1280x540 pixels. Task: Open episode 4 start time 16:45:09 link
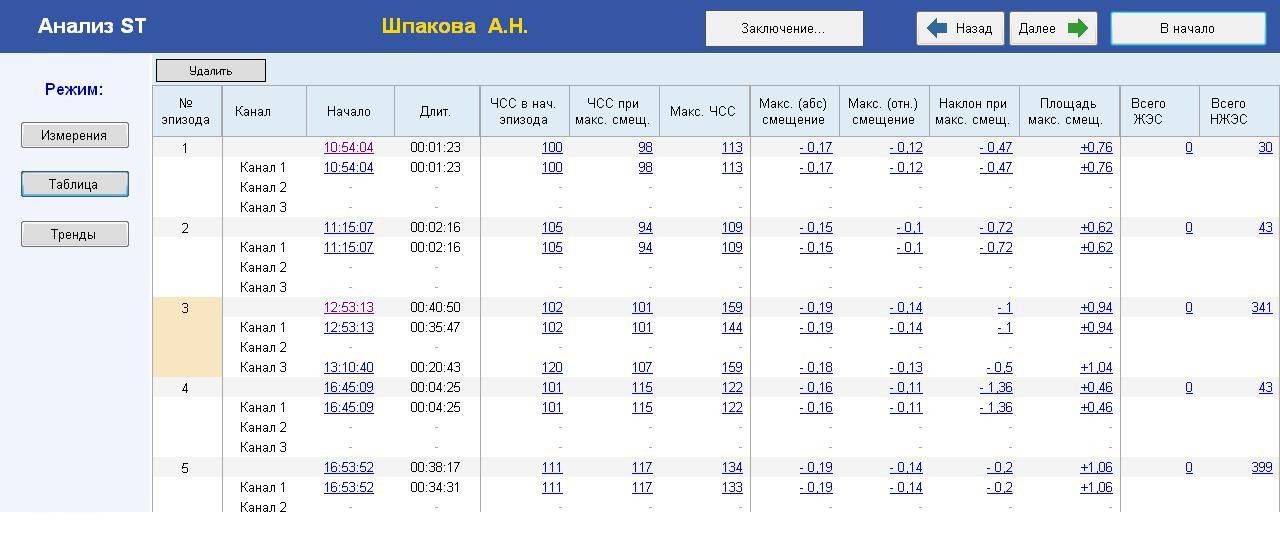348,388
